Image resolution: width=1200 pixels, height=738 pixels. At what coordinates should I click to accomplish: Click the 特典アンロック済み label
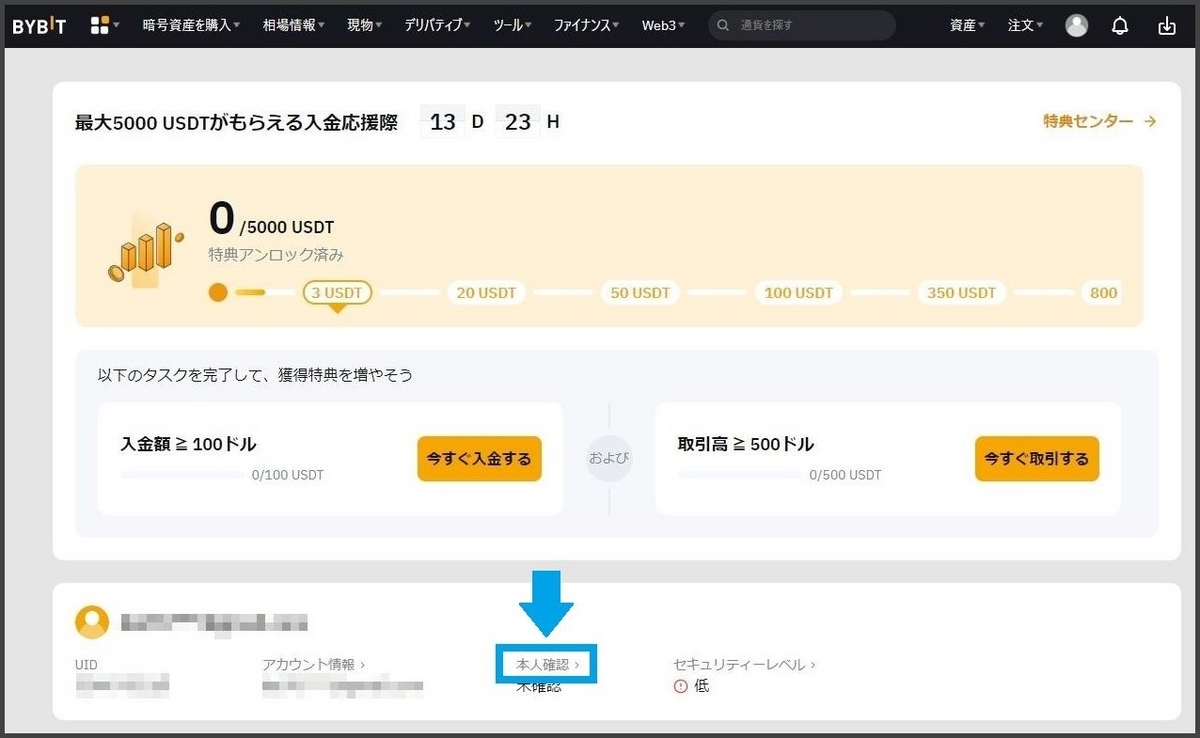(276, 255)
